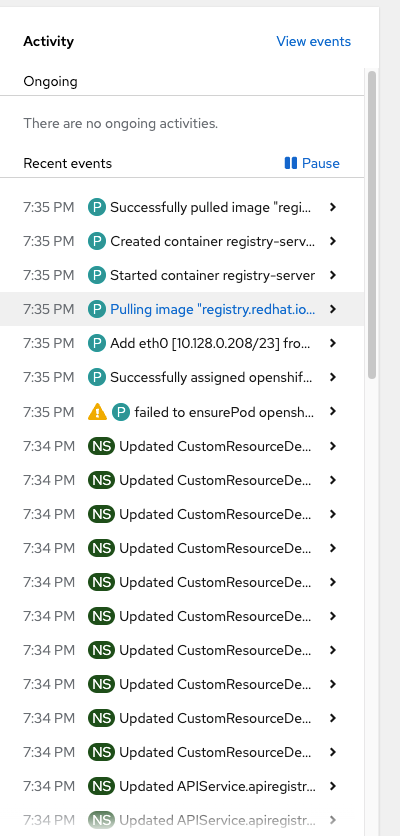Click the Pod icon beside Add eth0 event

click(x=97, y=343)
